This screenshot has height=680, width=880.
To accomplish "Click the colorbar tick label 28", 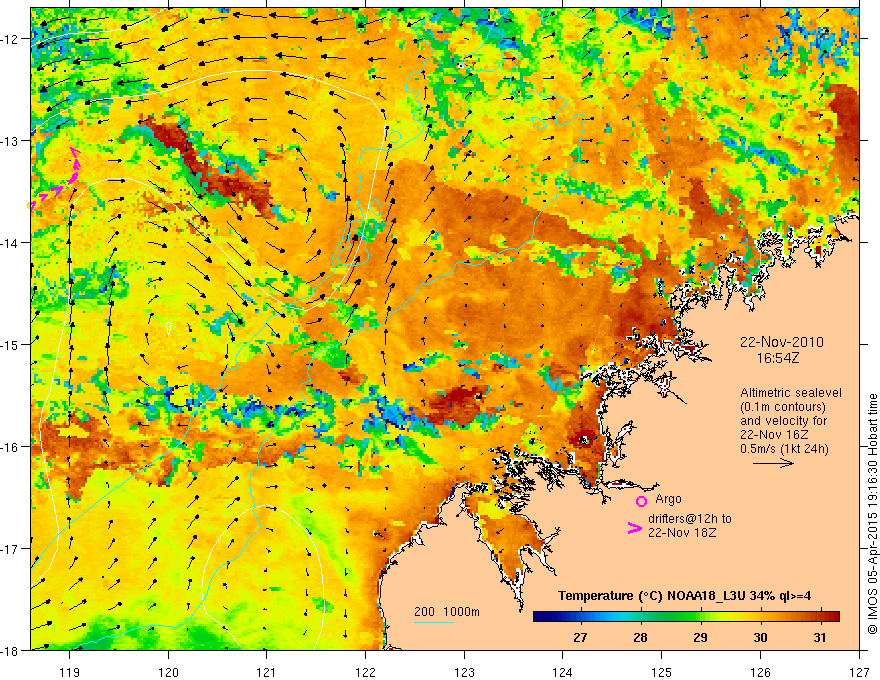I will (x=640, y=638).
